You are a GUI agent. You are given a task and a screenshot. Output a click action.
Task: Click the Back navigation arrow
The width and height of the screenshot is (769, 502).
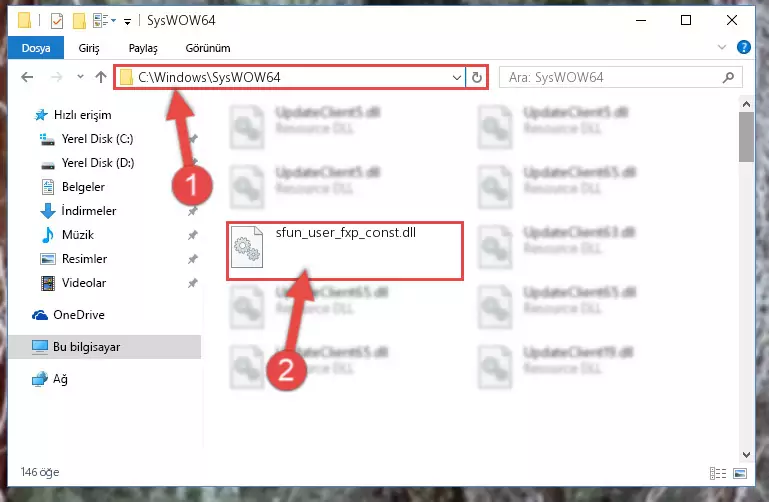[27, 77]
